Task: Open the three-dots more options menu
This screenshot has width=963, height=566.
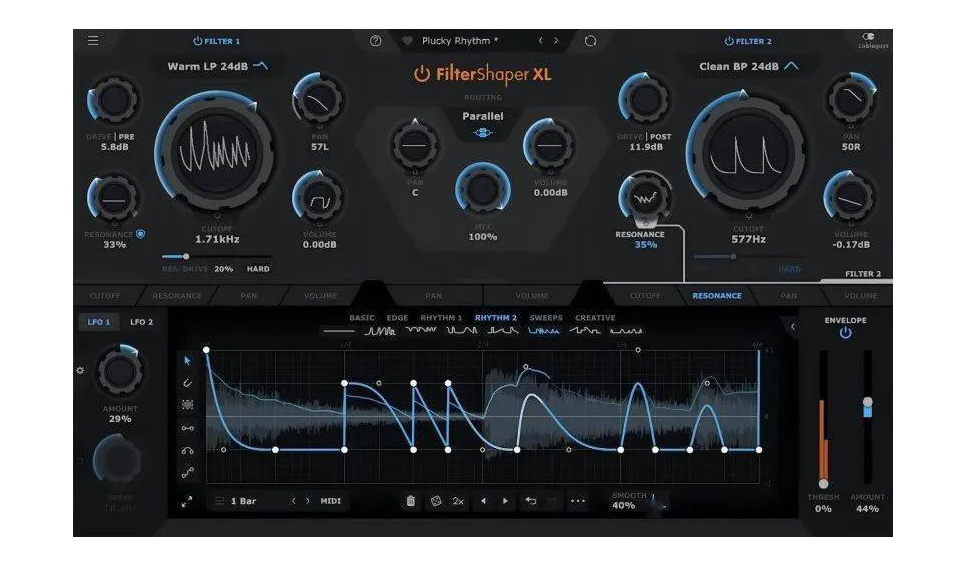Action: 577,501
